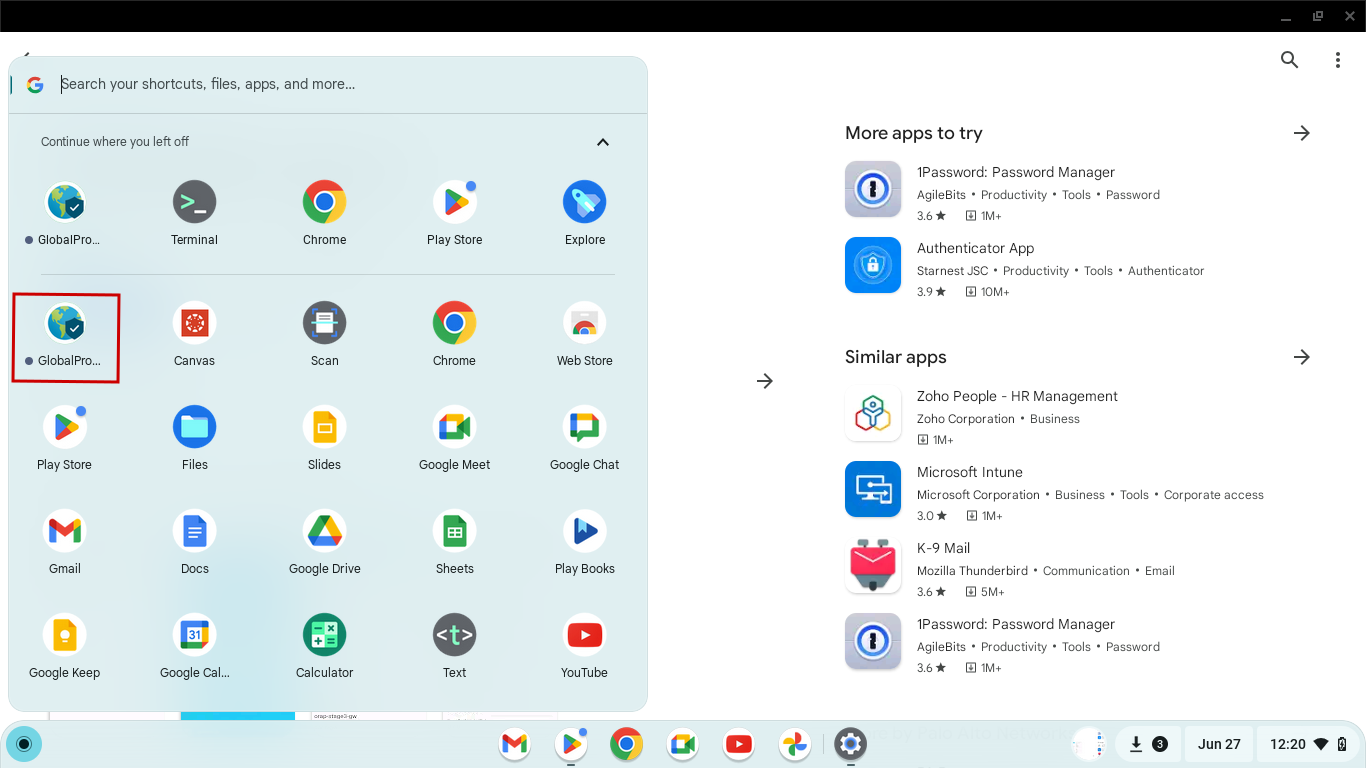Open Google Drive

[325, 543]
